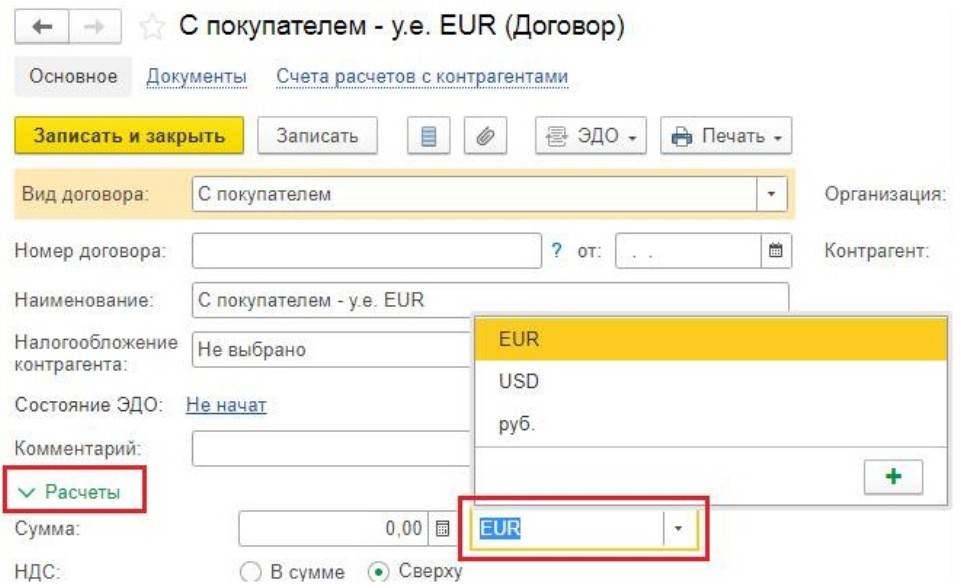Select the 'Сверху' VAT option
The height and width of the screenshot is (588, 961).
coord(377,572)
